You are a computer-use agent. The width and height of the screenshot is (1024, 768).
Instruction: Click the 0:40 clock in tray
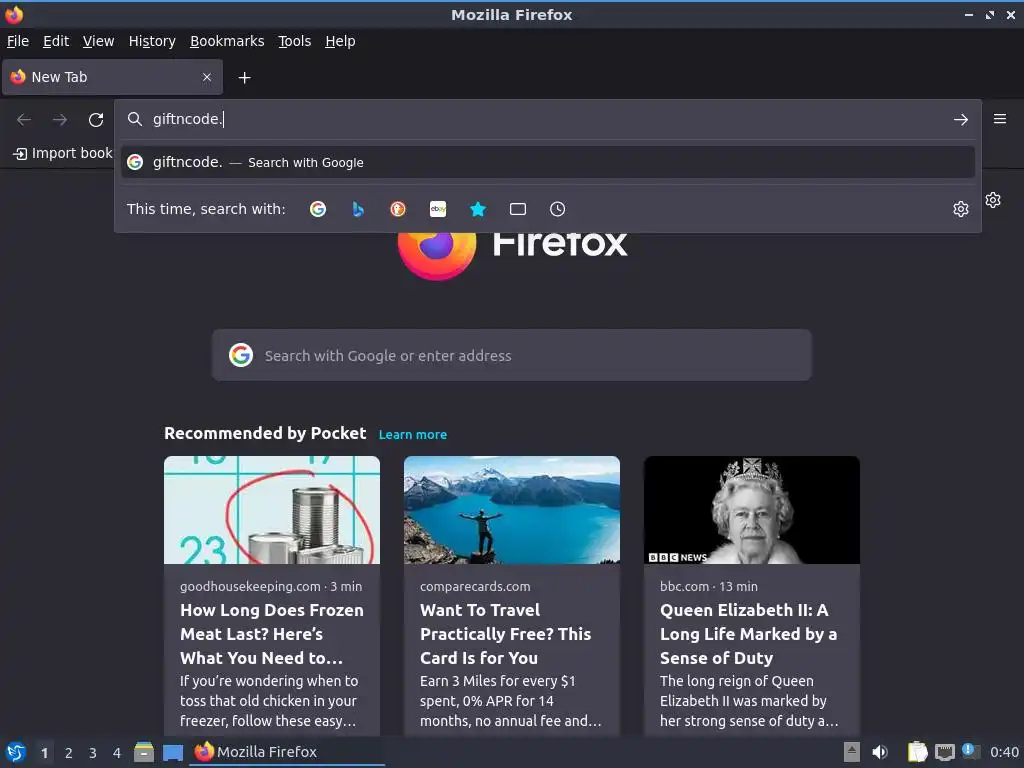1004,752
